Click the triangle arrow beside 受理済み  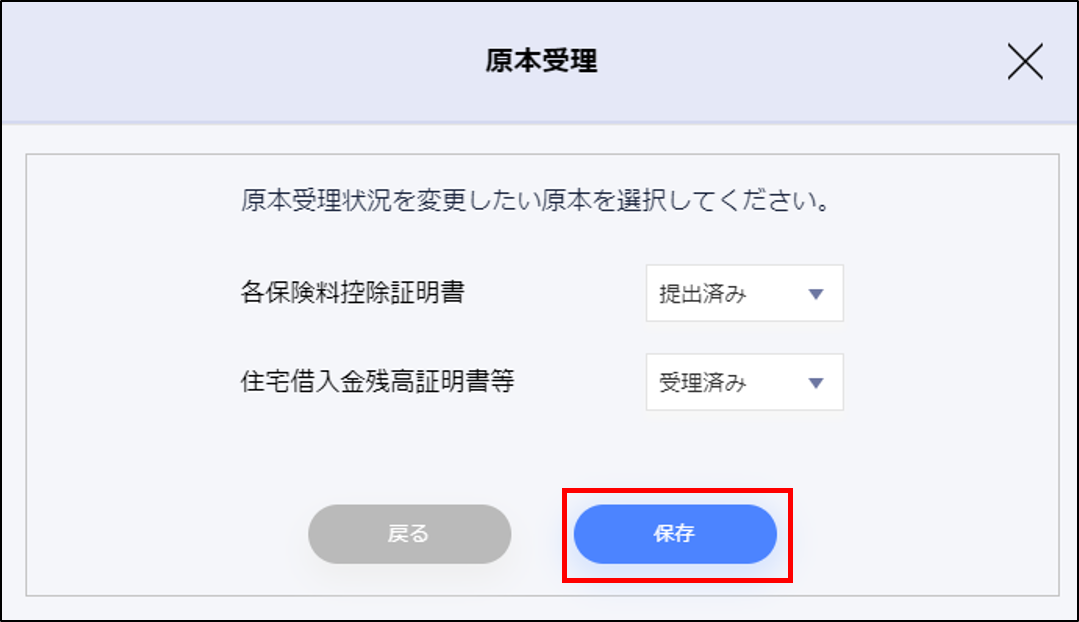[x=816, y=383]
